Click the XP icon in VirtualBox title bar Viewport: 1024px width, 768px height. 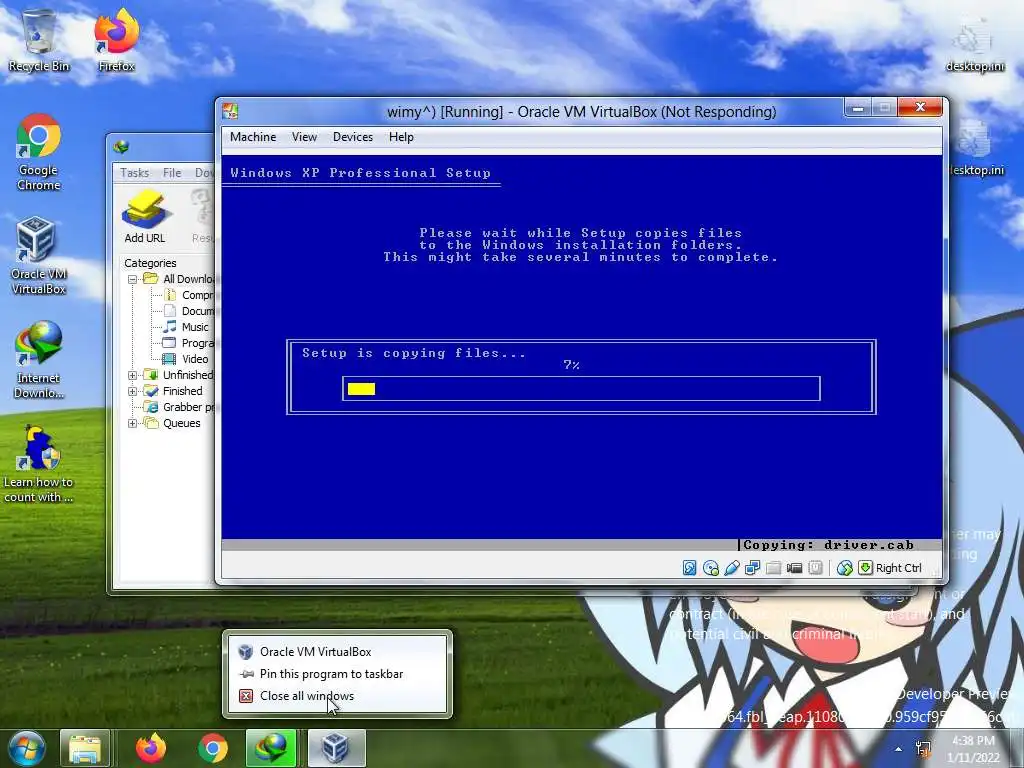[x=230, y=111]
